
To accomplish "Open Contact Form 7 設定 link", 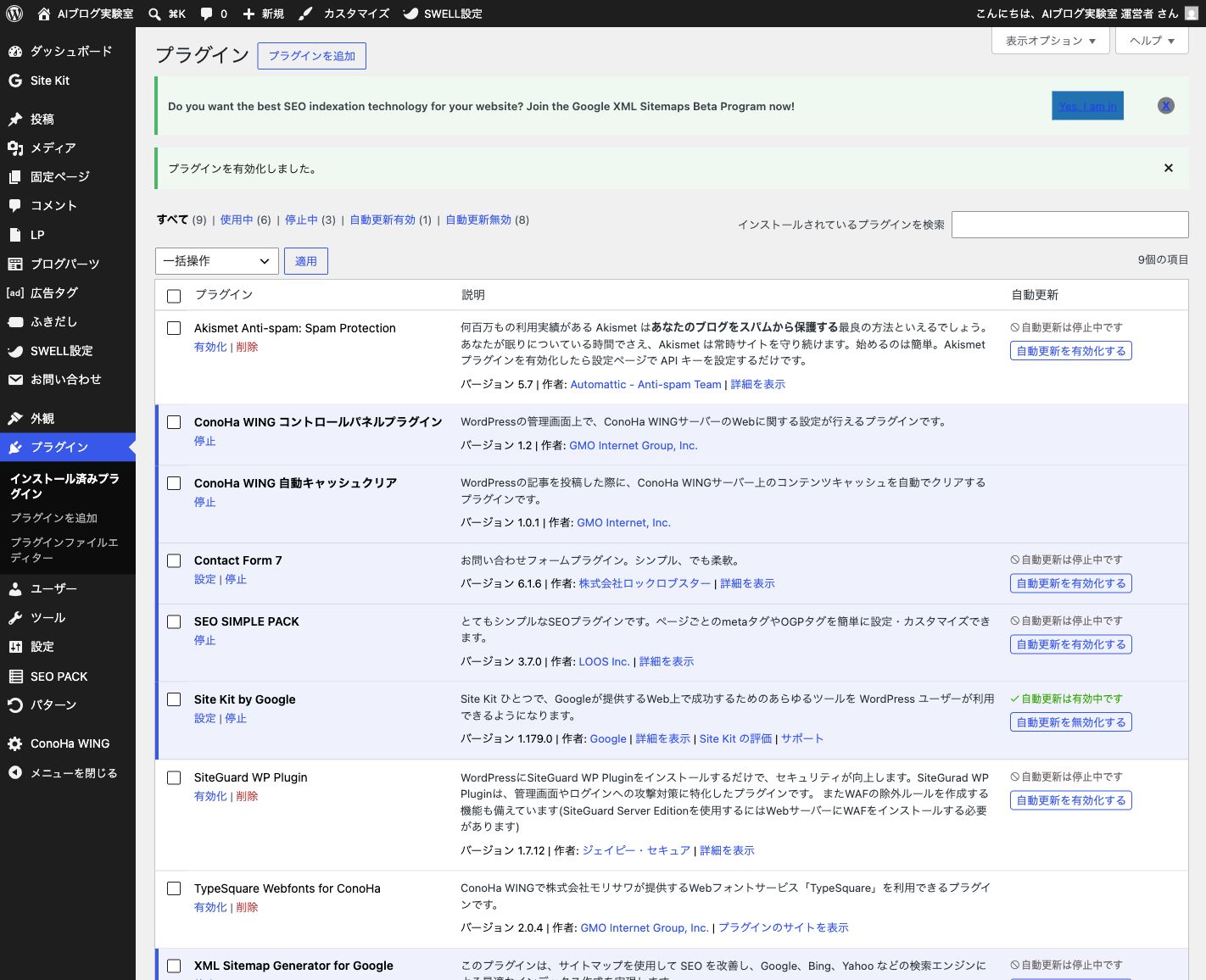I will tap(205, 579).
